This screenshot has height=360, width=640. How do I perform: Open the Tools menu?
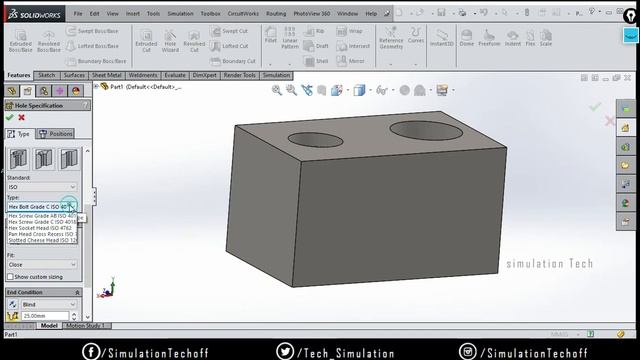click(x=153, y=13)
